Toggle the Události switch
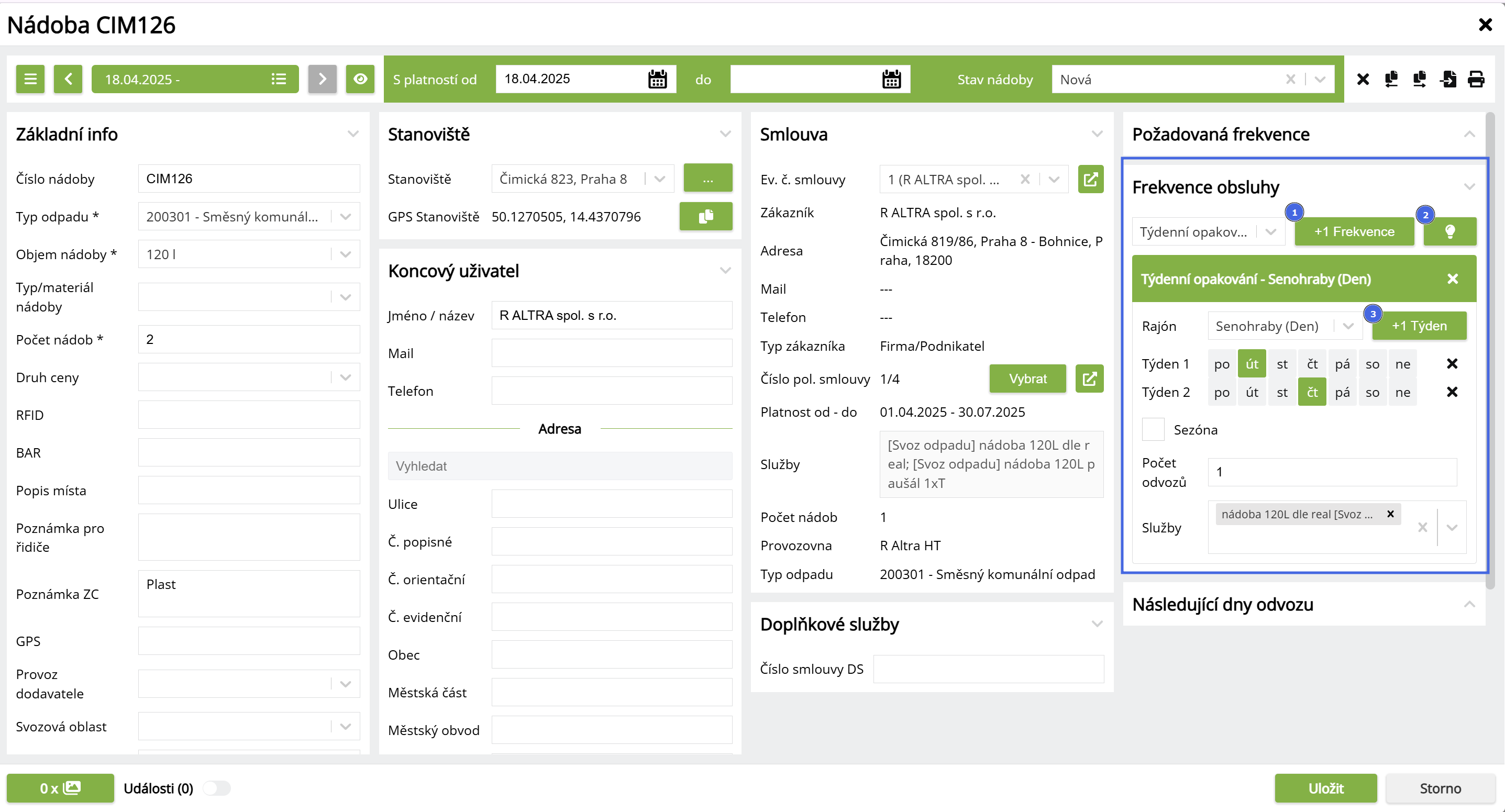The height and width of the screenshot is (812, 1505). [217, 788]
